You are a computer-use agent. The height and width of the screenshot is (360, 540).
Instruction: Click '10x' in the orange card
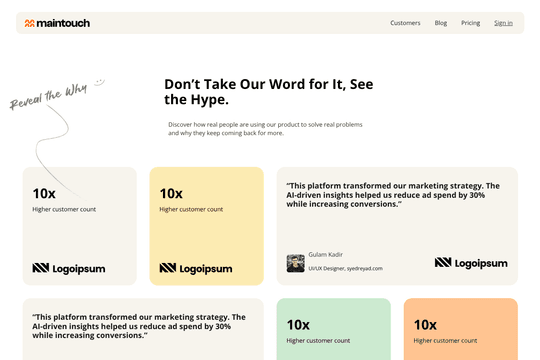coord(425,325)
